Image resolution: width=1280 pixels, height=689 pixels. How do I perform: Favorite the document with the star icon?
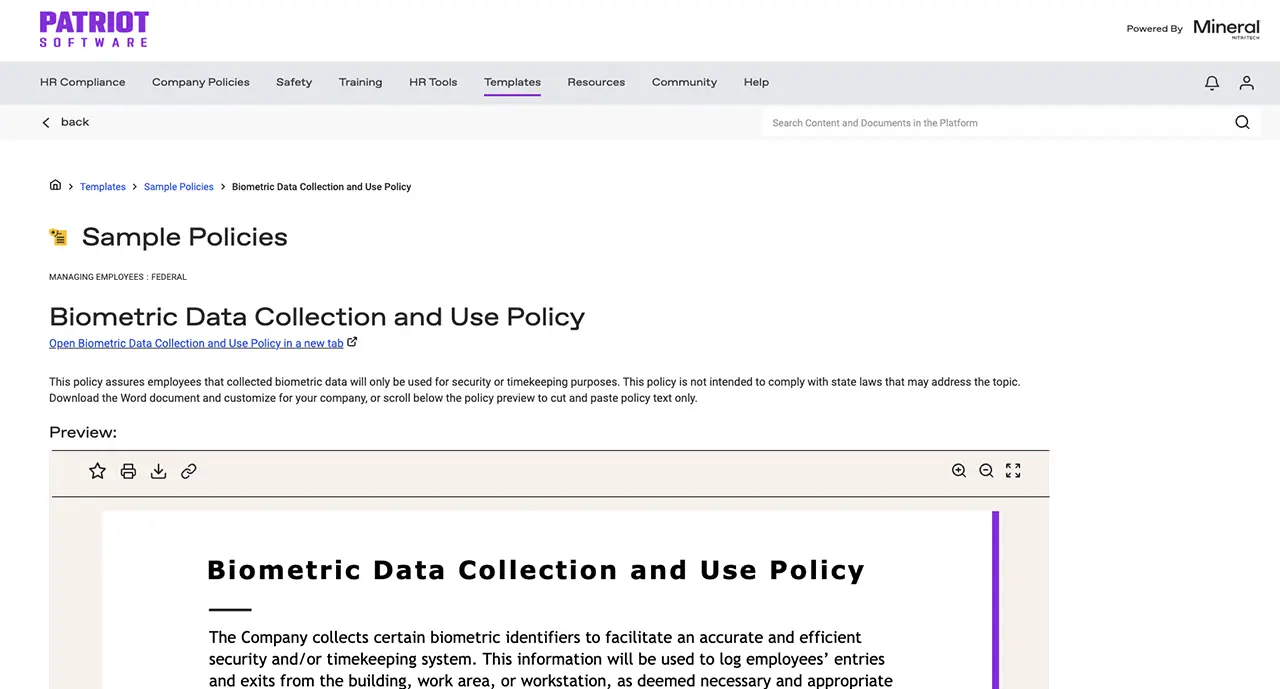tap(97, 471)
